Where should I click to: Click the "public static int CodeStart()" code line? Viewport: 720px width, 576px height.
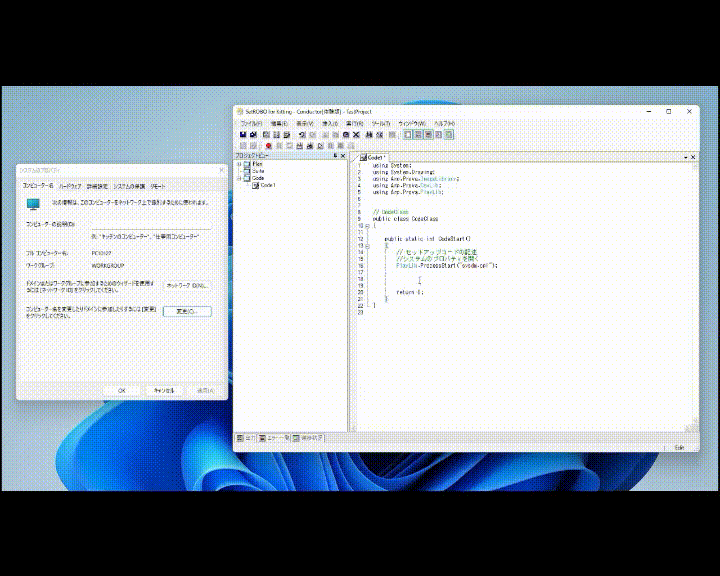[x=428, y=239]
